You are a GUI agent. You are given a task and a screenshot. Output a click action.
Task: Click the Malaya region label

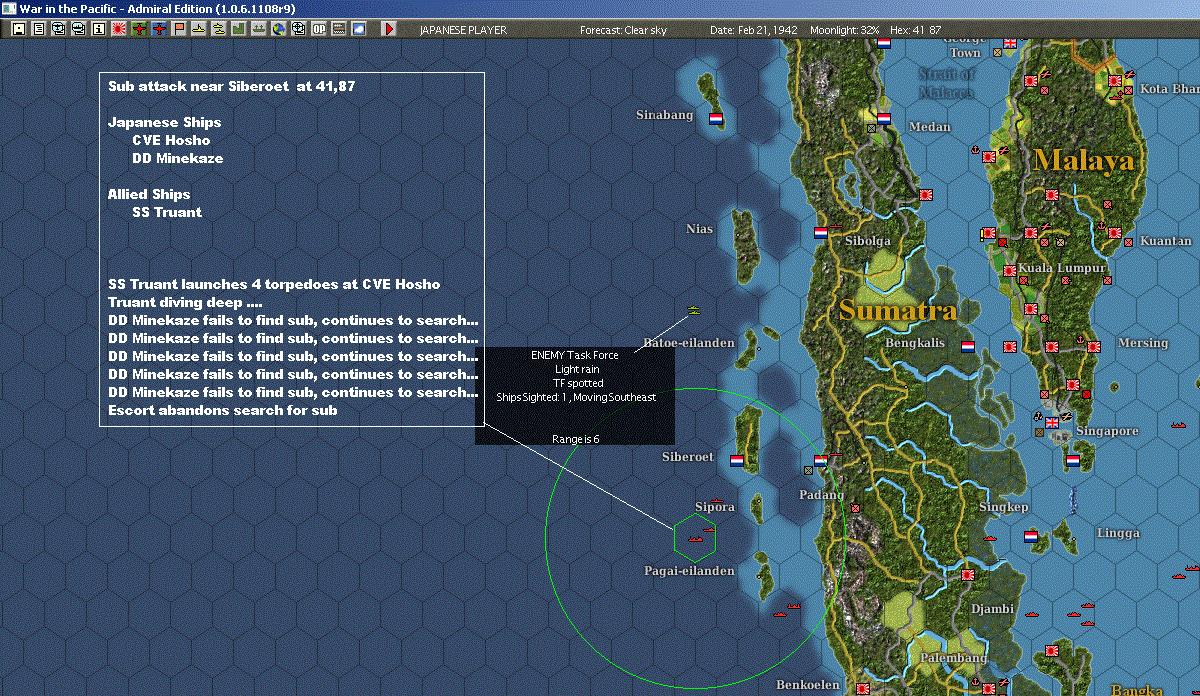pos(1084,160)
